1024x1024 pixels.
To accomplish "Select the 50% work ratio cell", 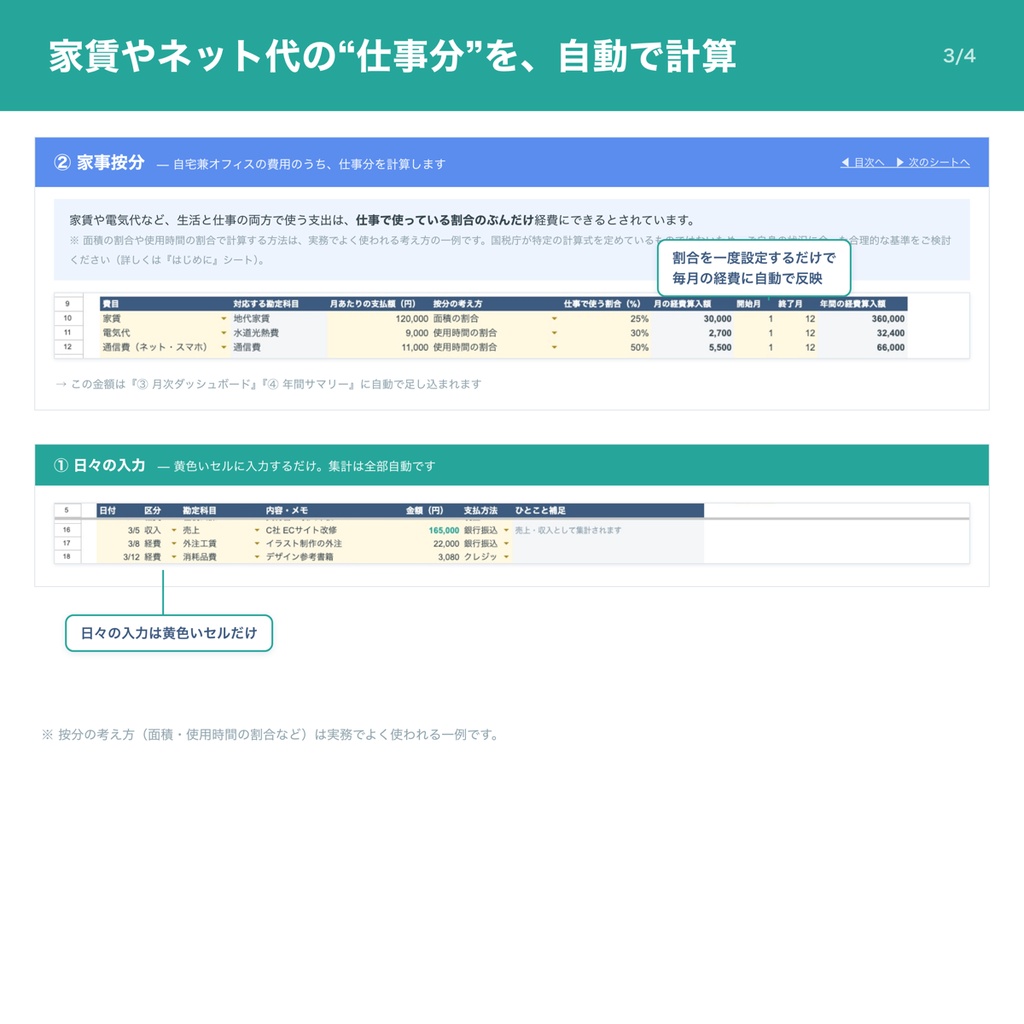I will (x=605, y=347).
